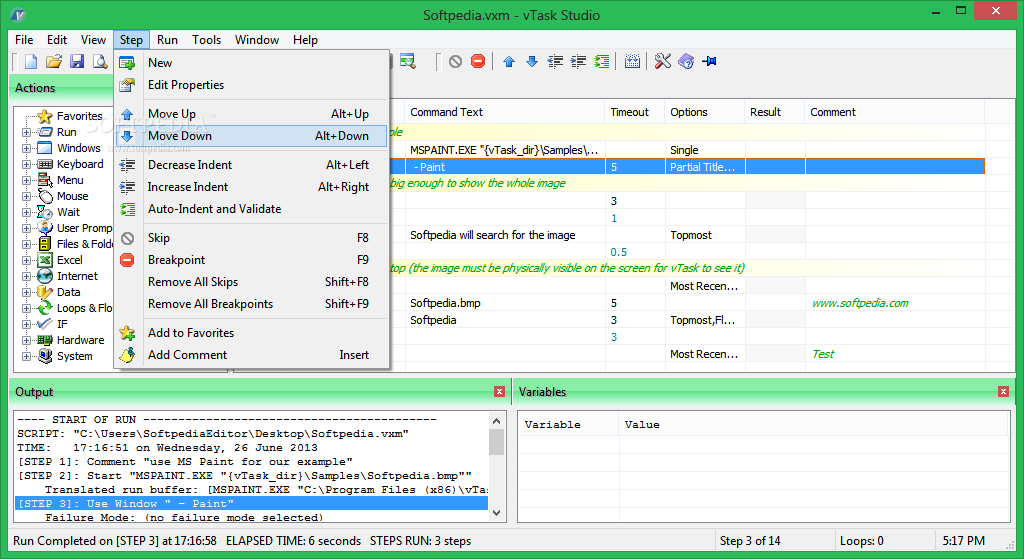Image resolution: width=1024 pixels, height=559 pixels.
Task: Open the Tools menu
Action: tap(206, 40)
